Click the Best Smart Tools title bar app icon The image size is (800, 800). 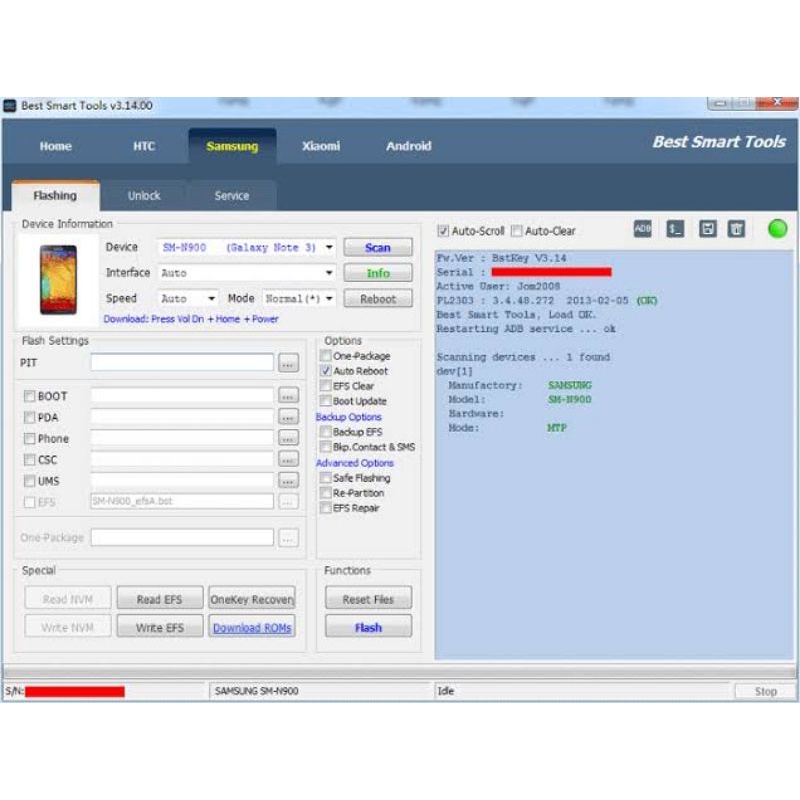[x=10, y=106]
